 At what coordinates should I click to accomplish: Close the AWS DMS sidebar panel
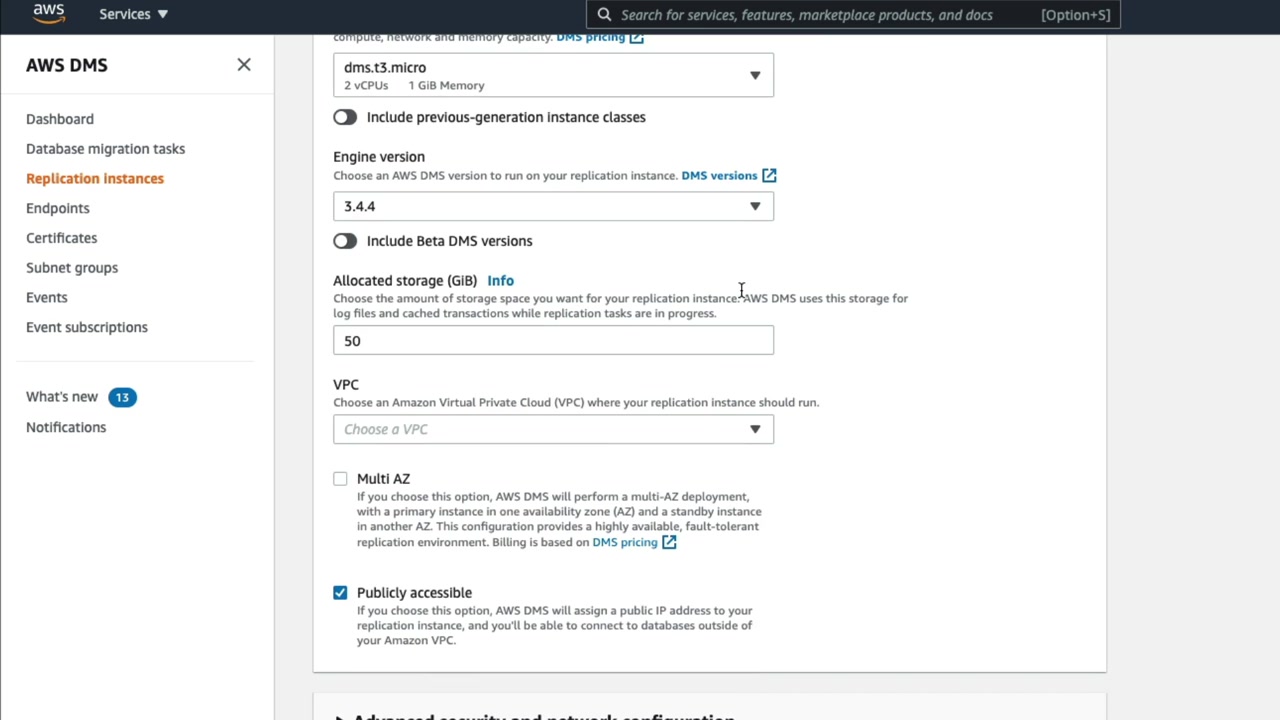244,65
